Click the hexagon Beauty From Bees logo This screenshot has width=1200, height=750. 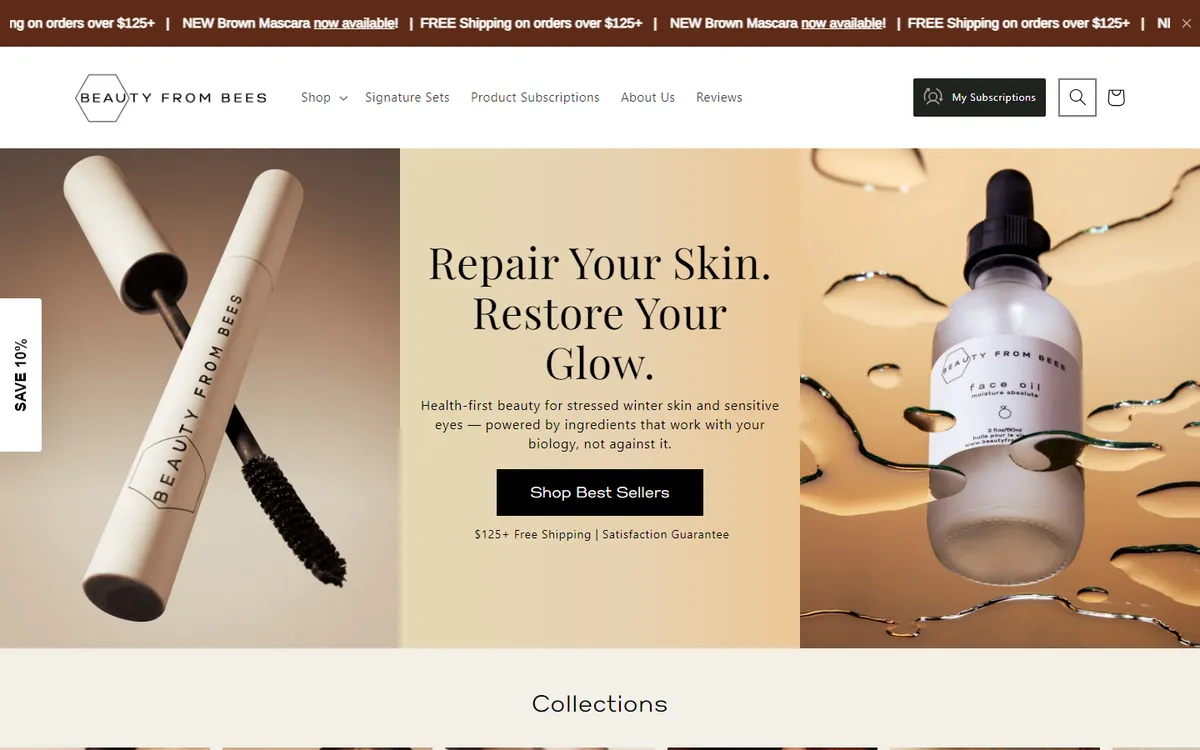[x=171, y=98]
